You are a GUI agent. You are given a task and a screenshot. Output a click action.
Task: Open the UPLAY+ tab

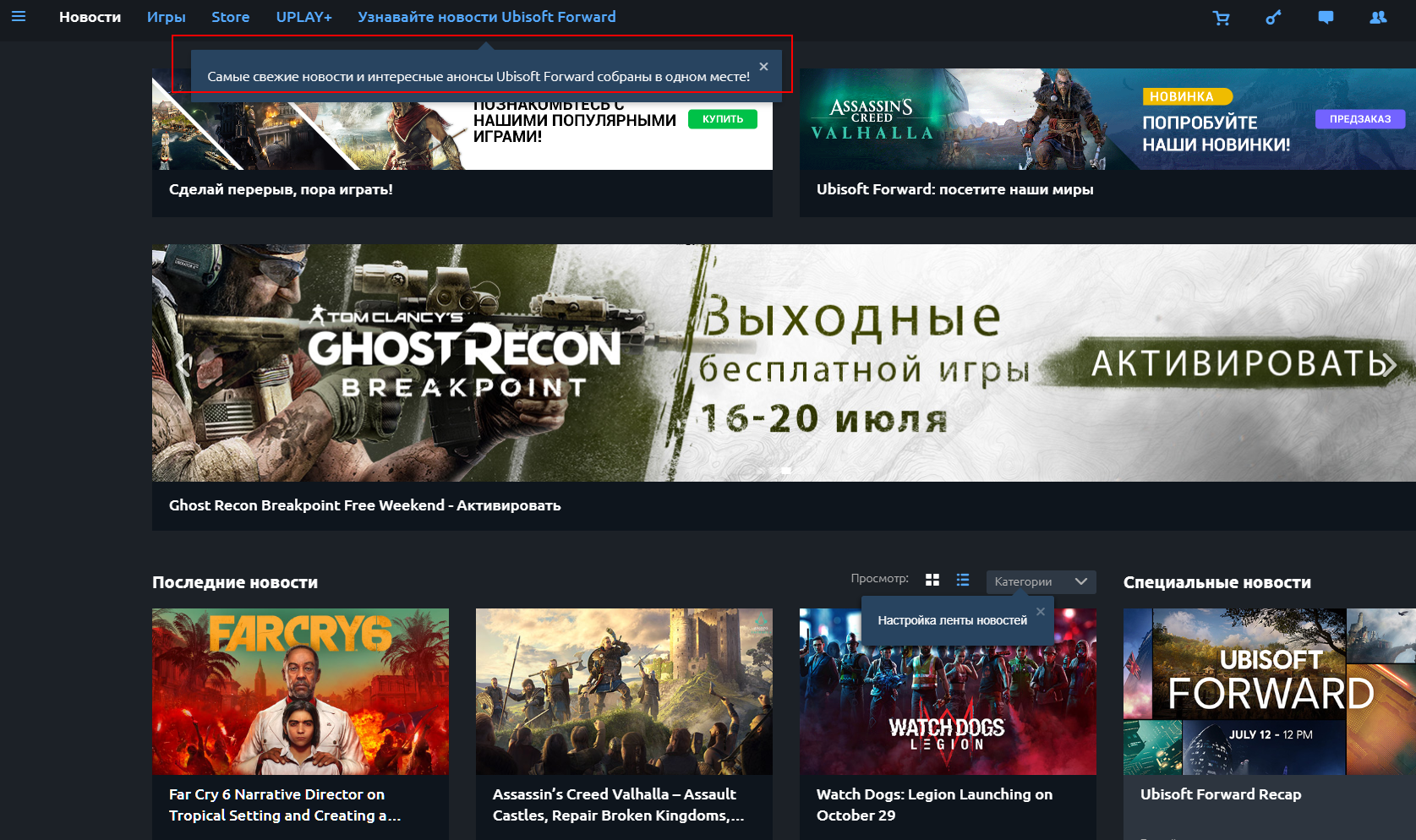[303, 17]
